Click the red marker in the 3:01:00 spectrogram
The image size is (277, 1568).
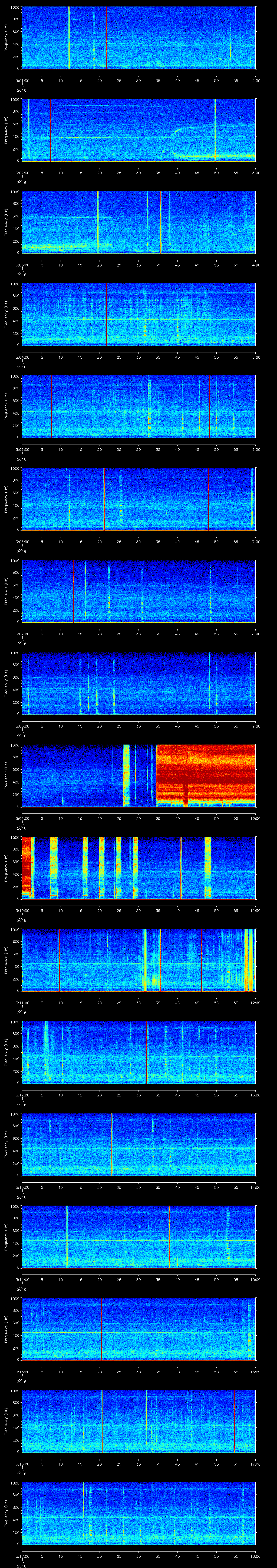click(x=107, y=38)
